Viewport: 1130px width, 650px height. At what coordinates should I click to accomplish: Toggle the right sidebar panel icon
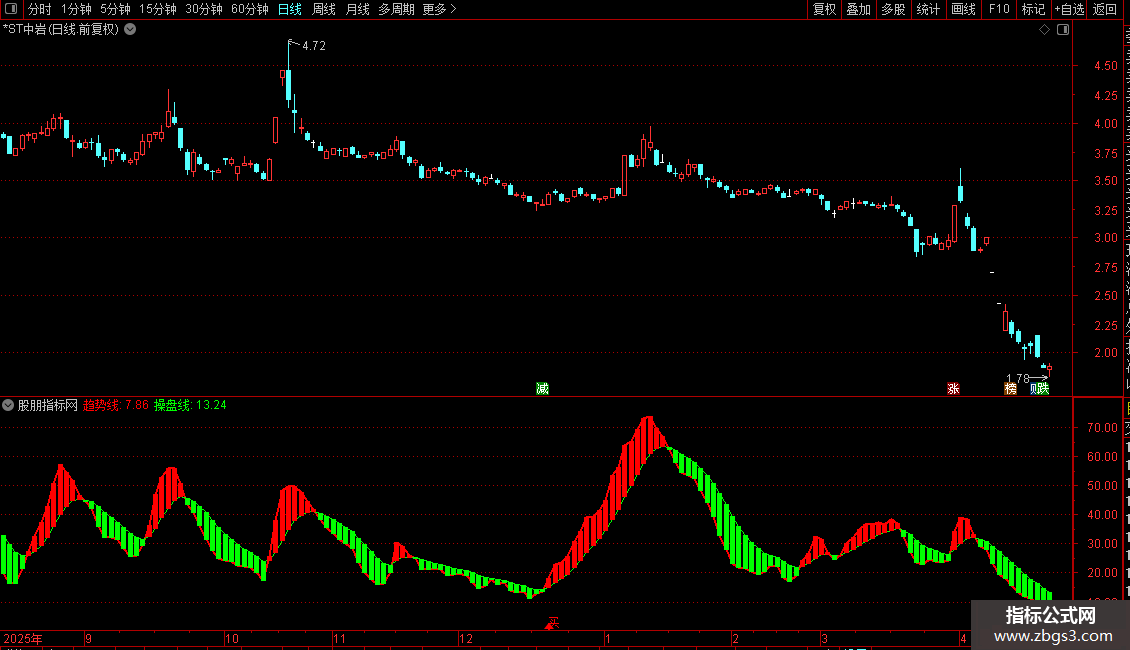[1063, 30]
